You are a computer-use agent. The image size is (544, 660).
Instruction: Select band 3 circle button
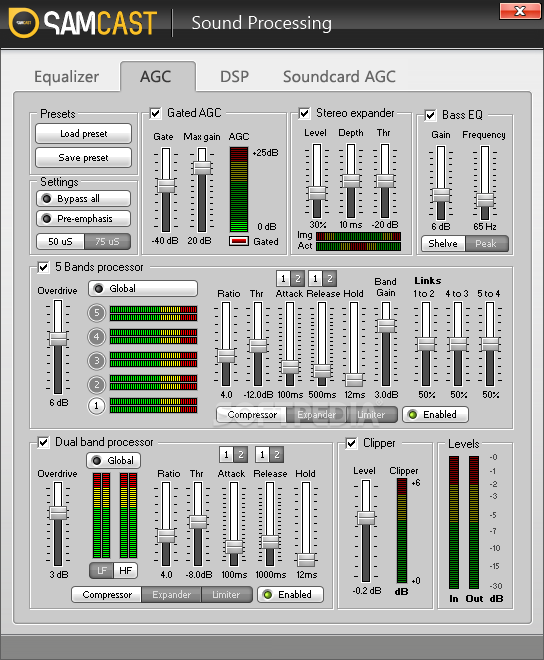tap(96, 361)
